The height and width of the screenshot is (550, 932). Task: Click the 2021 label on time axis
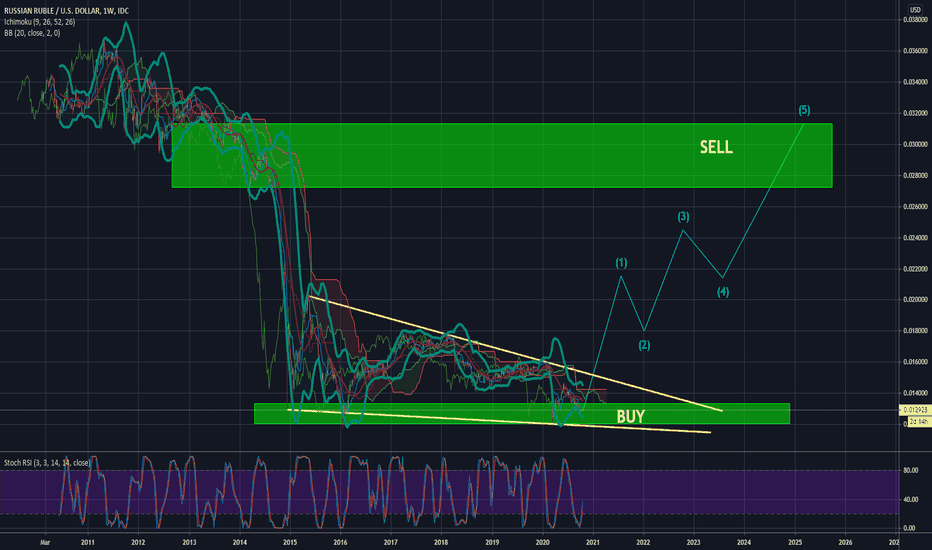(593, 542)
